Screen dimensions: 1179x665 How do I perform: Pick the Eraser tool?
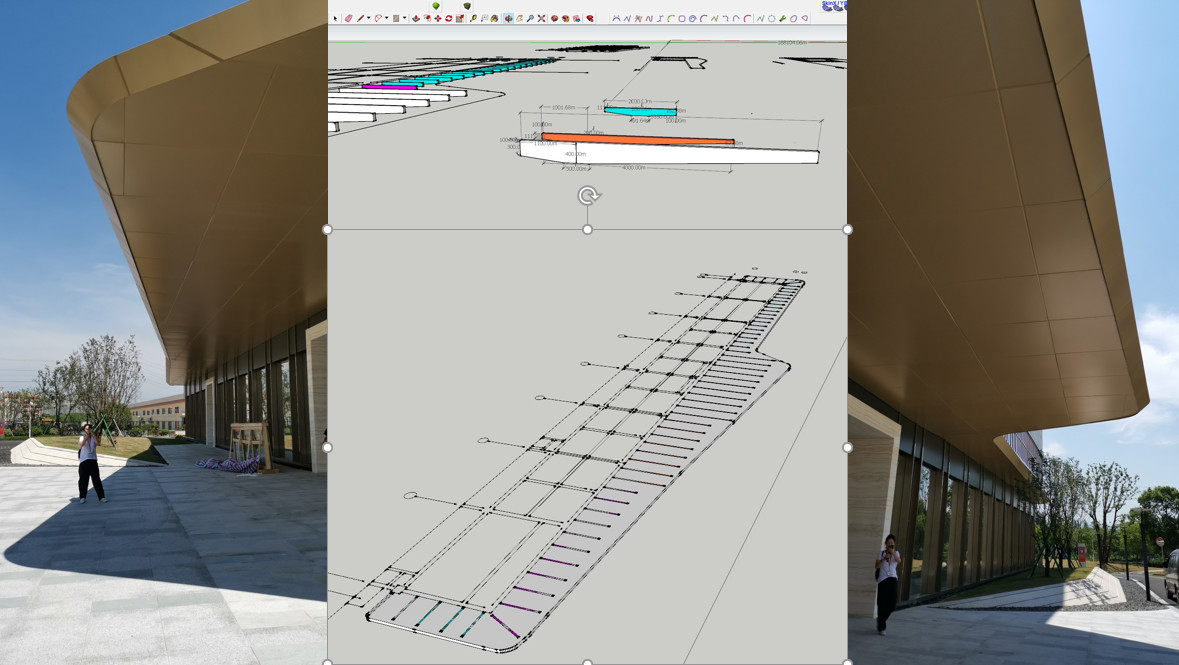[348, 18]
